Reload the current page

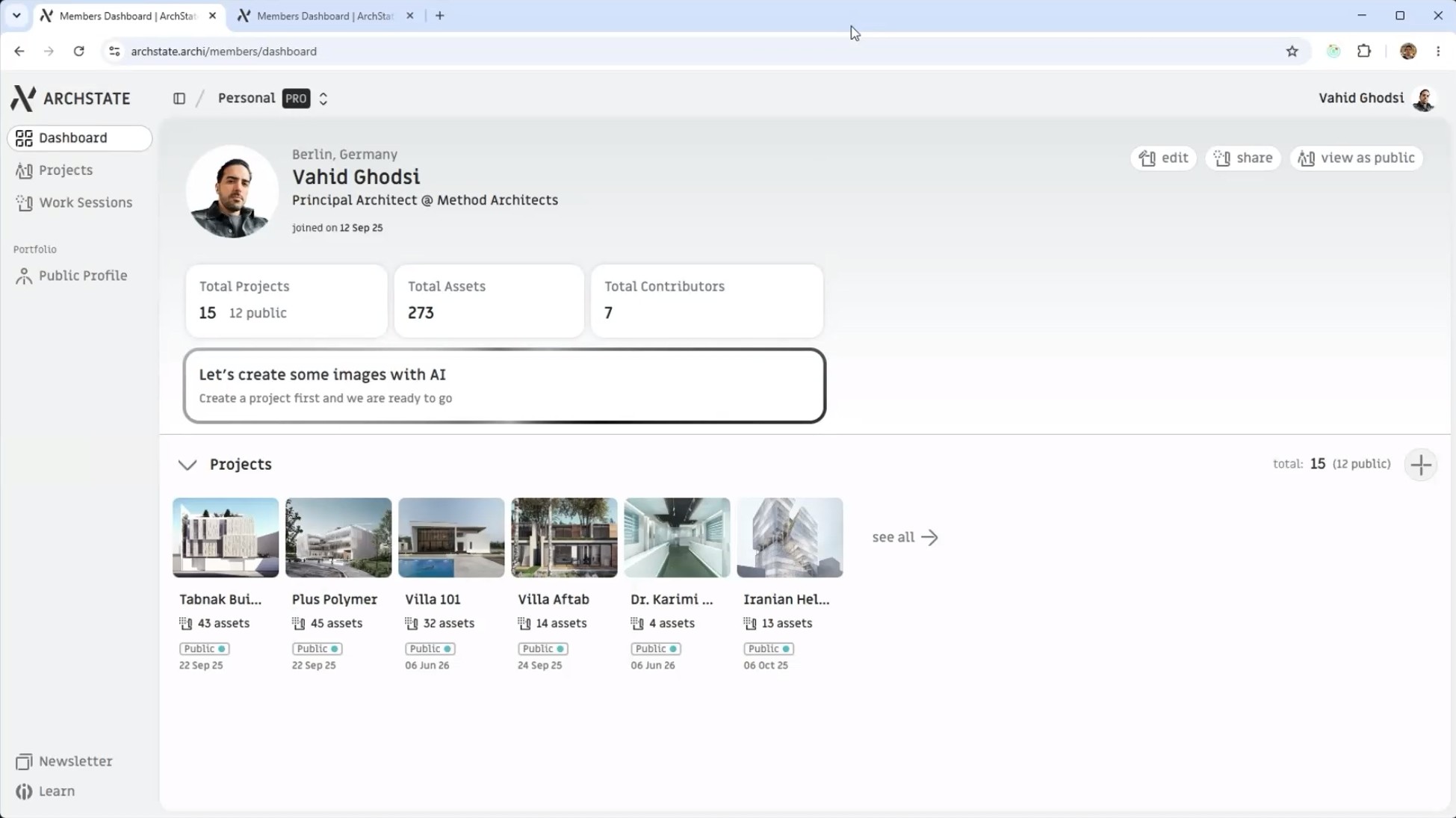[78, 52]
